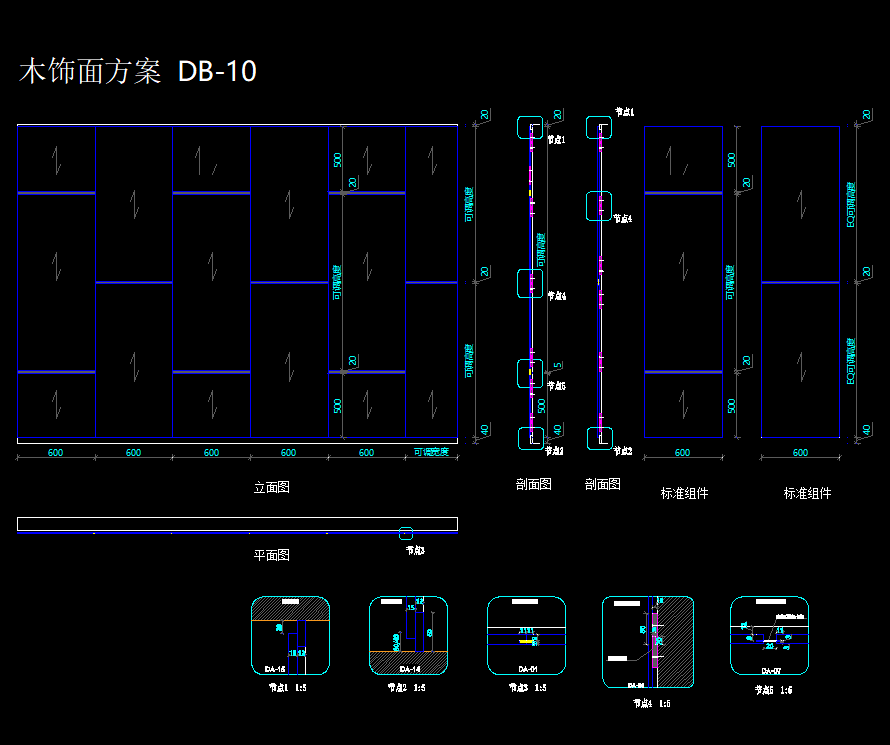Click the 600 dimension beside 可调宽度
This screenshot has height=745, width=890.
[367, 453]
